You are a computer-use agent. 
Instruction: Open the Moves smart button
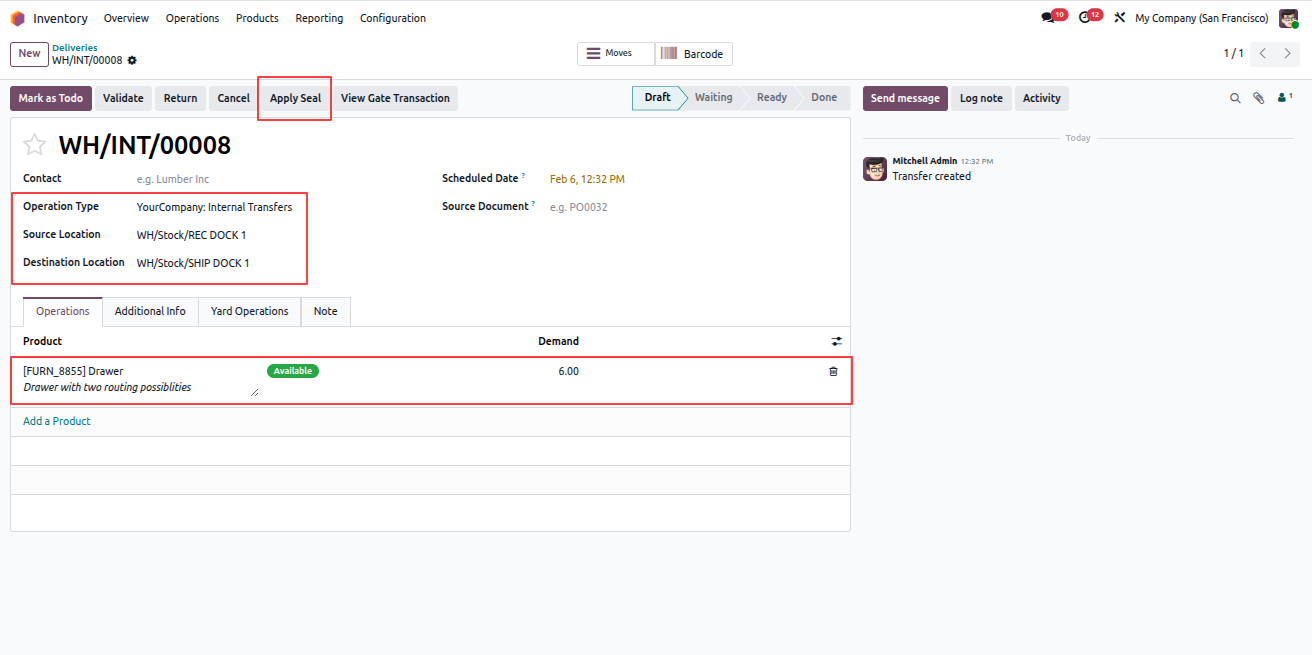coord(616,53)
